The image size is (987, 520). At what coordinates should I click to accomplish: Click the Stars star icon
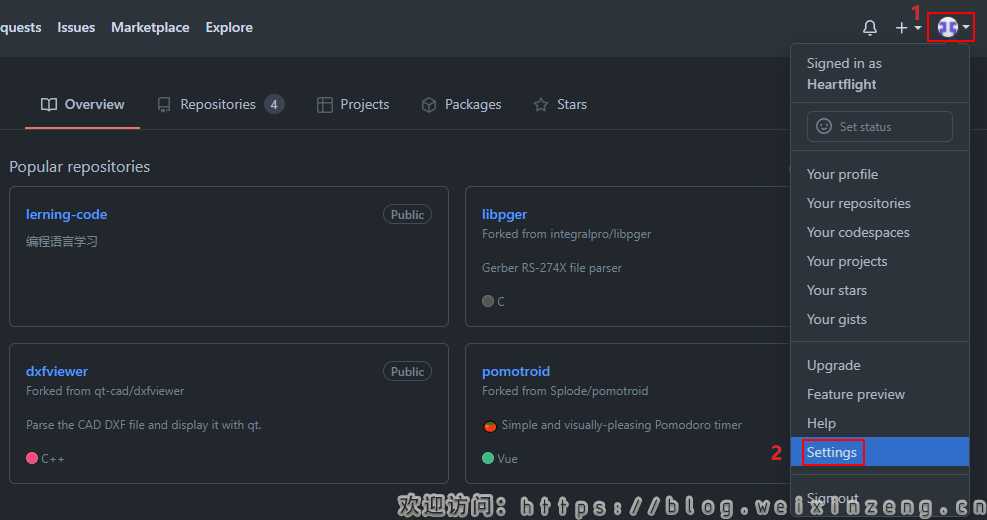coord(541,105)
